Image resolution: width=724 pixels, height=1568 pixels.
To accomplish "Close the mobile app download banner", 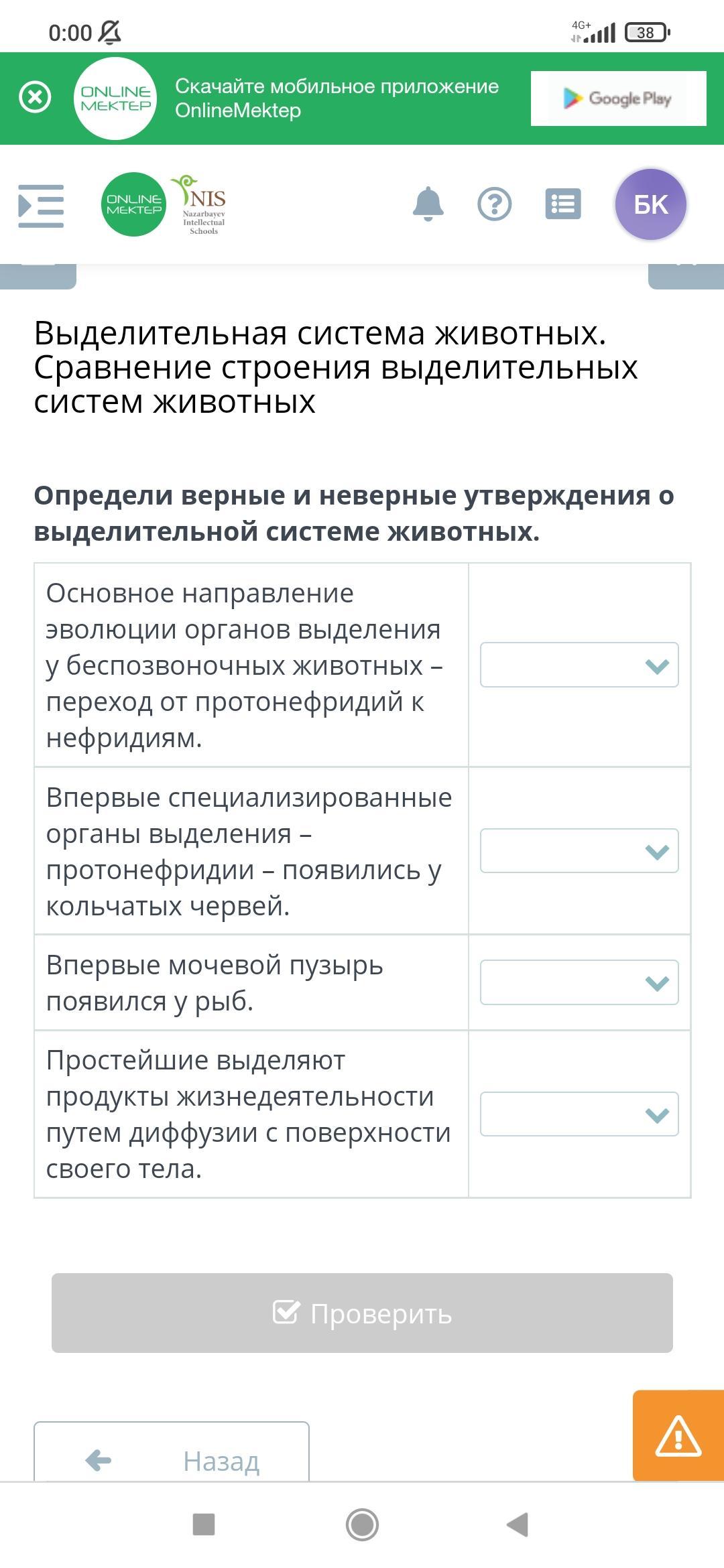I will [x=35, y=98].
